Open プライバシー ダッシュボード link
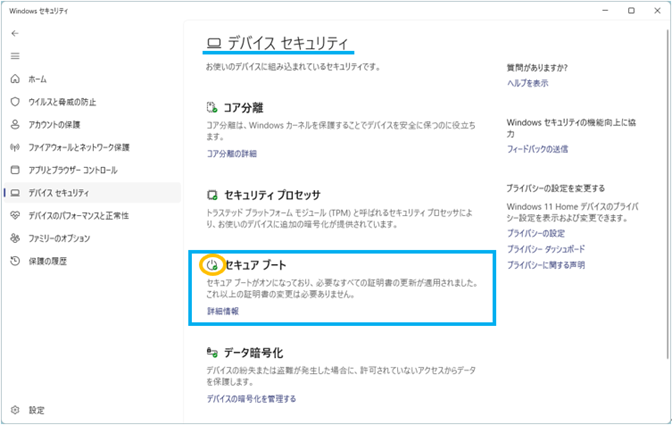This screenshot has height=425, width=672. [546, 249]
